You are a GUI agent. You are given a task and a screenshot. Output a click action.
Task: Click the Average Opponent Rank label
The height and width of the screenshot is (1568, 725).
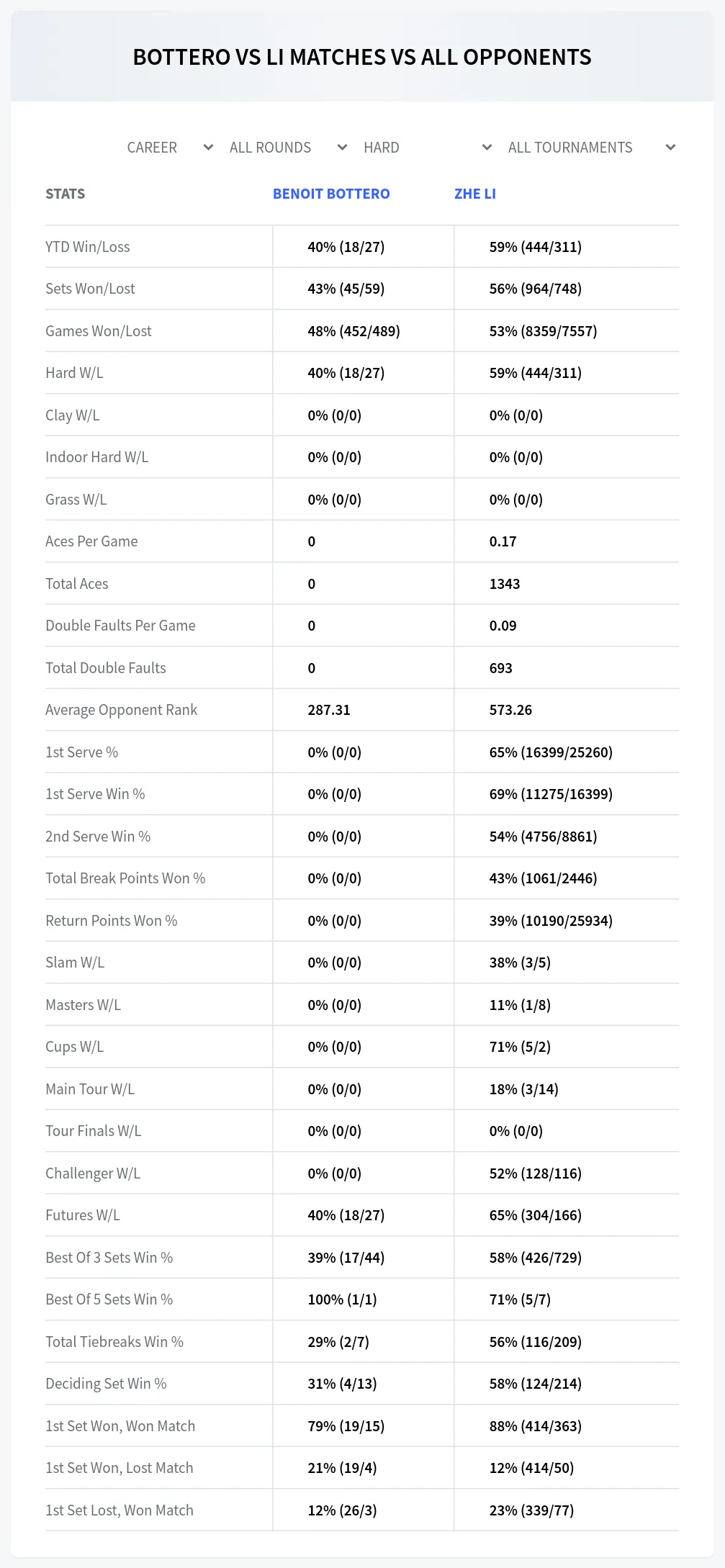coord(121,710)
